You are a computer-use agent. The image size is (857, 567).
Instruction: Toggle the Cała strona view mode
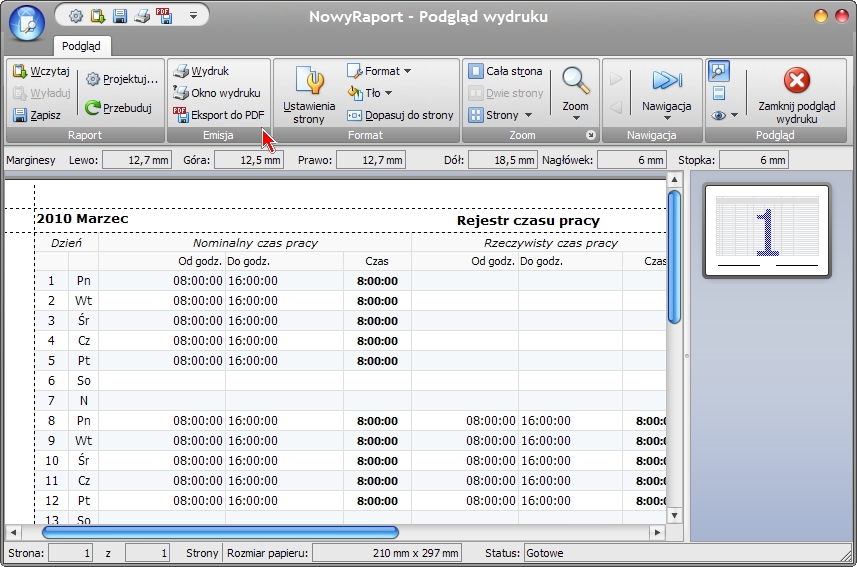[505, 71]
